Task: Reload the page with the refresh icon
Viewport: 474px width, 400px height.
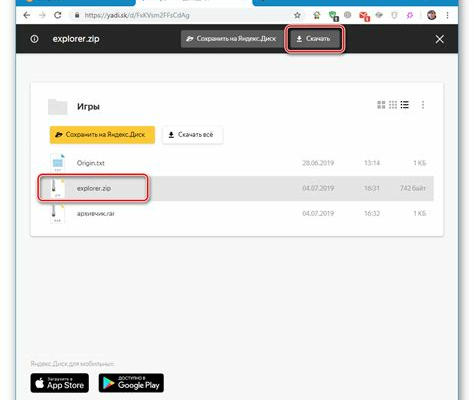Action: pos(58,15)
